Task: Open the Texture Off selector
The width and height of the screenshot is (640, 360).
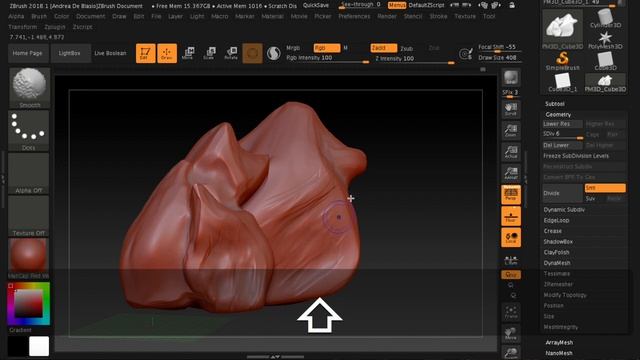Action: 29,216
